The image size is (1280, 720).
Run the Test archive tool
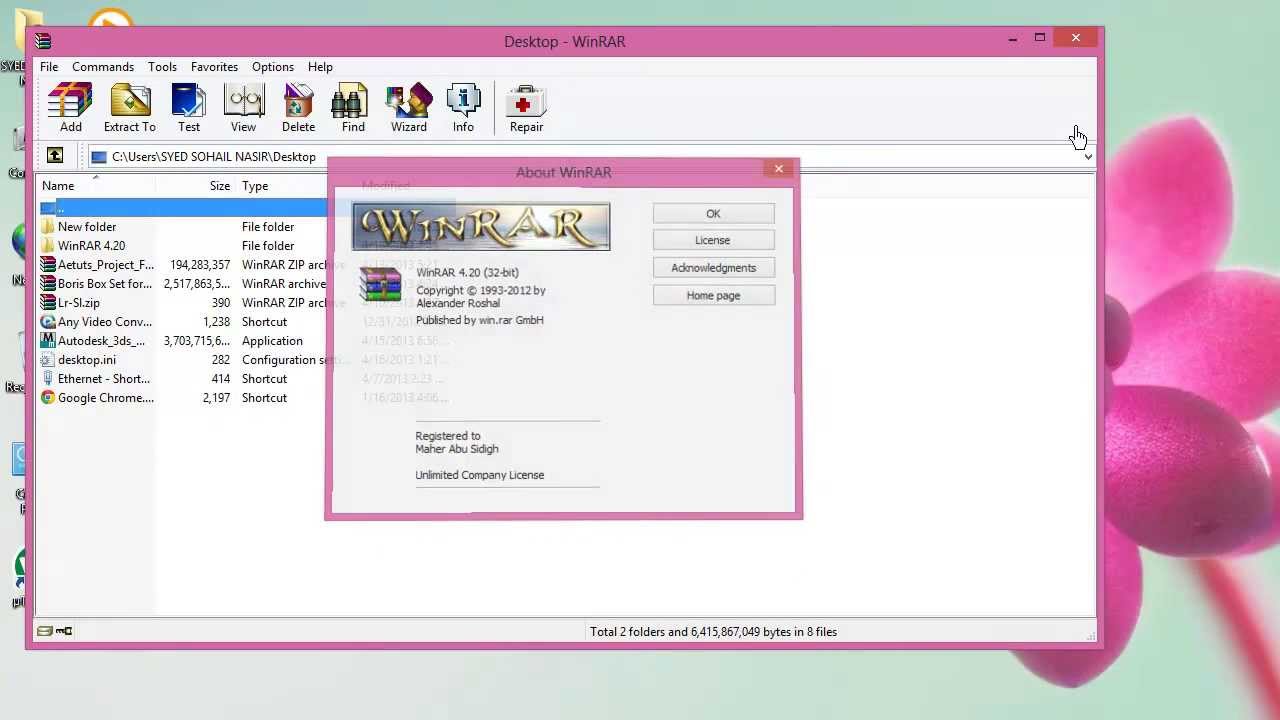point(189,108)
